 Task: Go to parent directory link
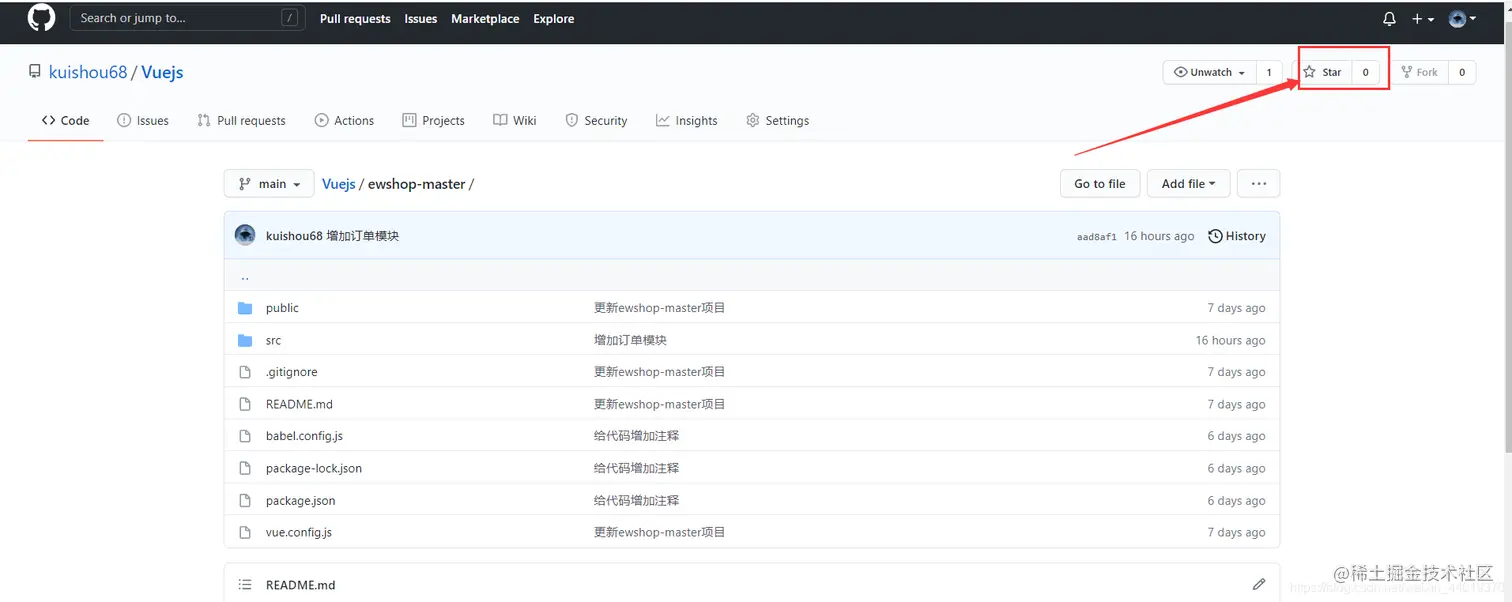coord(245,276)
